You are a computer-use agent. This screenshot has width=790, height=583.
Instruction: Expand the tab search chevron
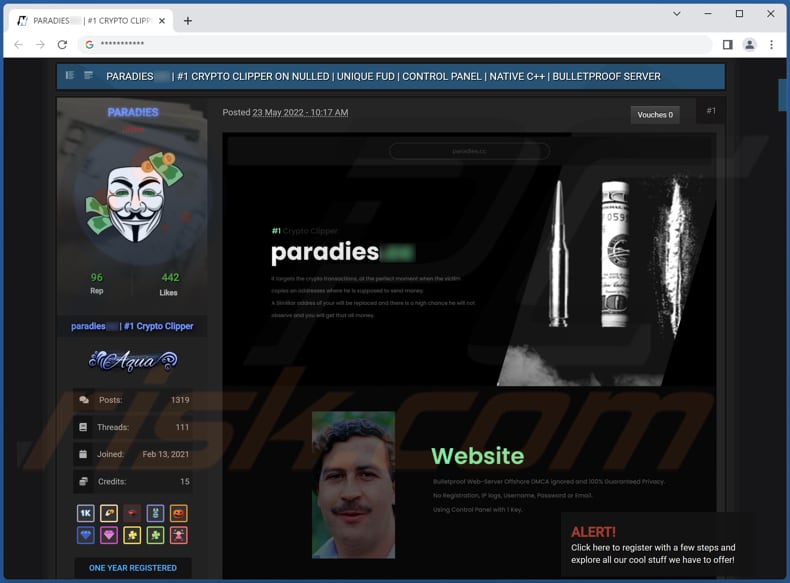click(x=677, y=14)
